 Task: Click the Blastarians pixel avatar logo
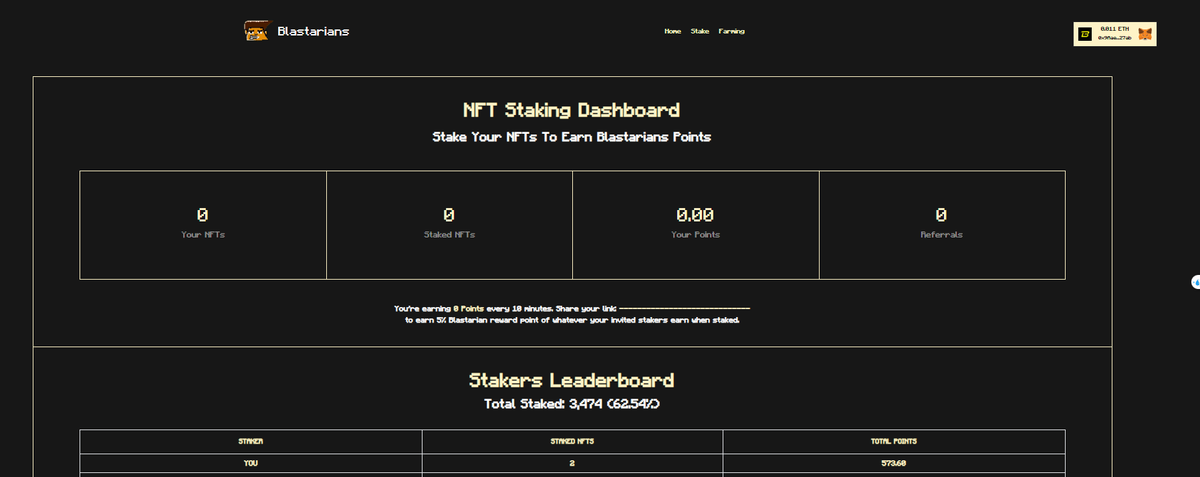coord(256,31)
